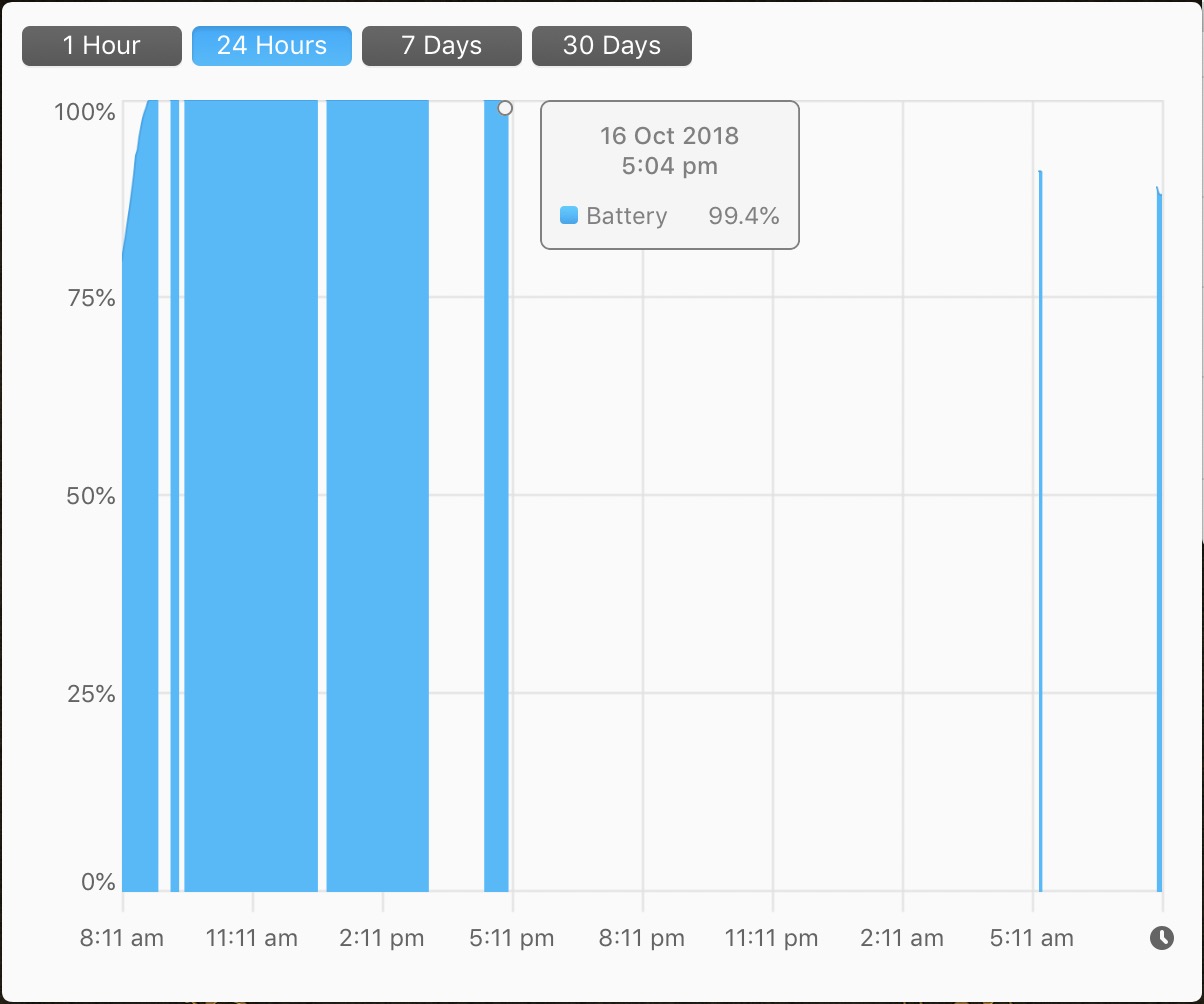Click the circular data point marker on graph
1204x1004 pixels.
[505, 108]
